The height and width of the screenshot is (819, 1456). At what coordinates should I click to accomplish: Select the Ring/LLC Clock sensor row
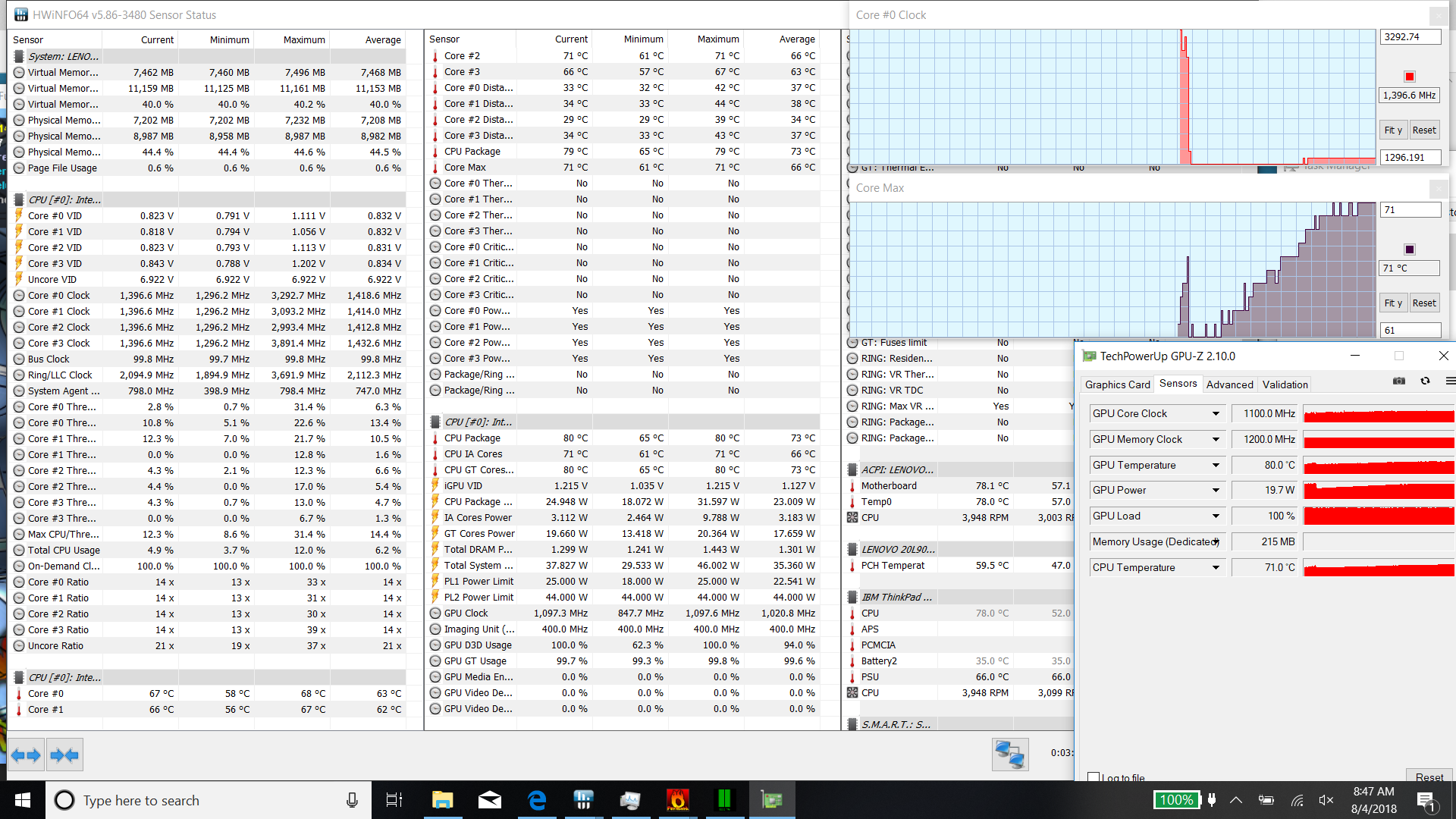[207, 375]
